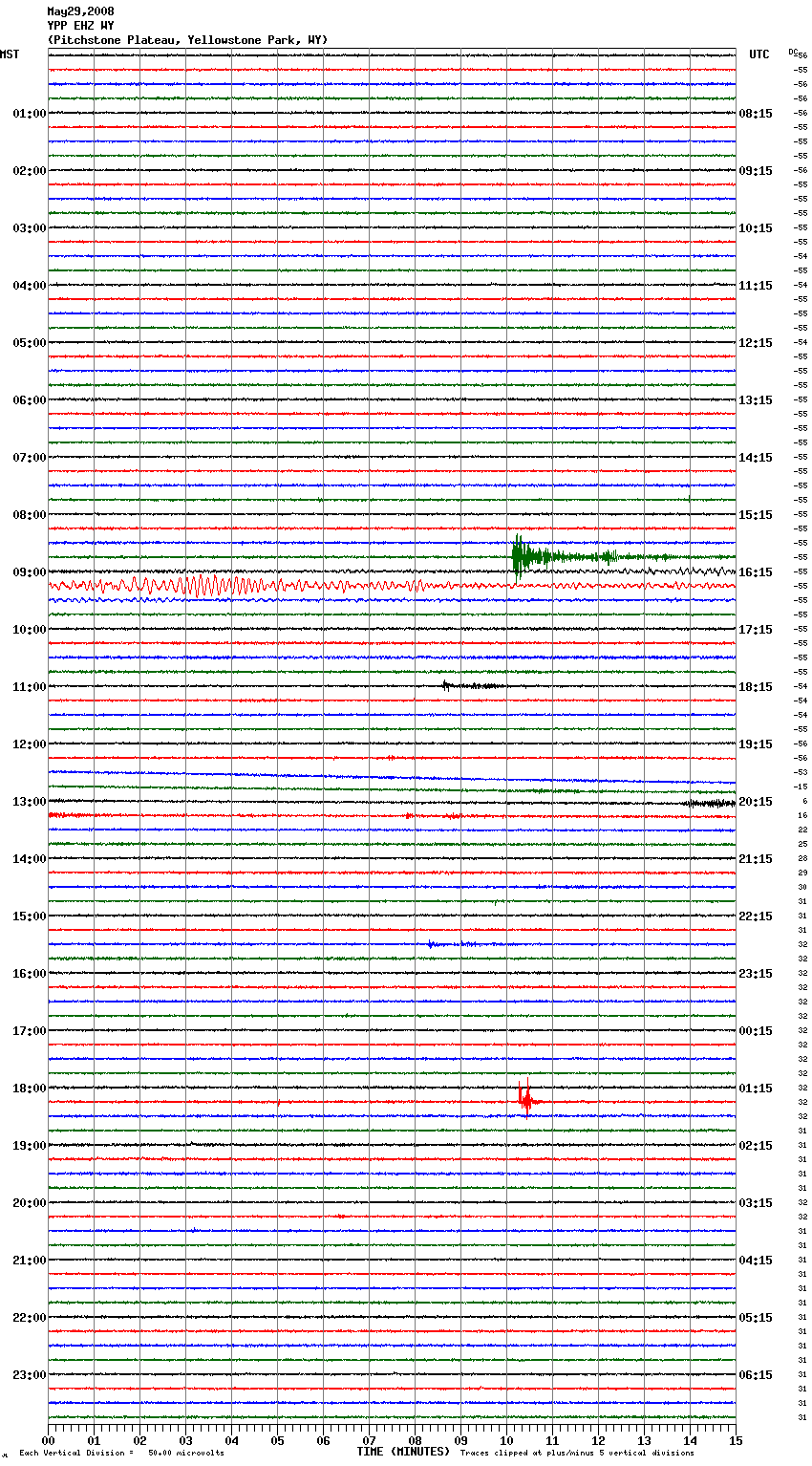Viewport: 812px width, 1466px height.
Task: Click the -53 DC offset value
Action: [x=801, y=773]
